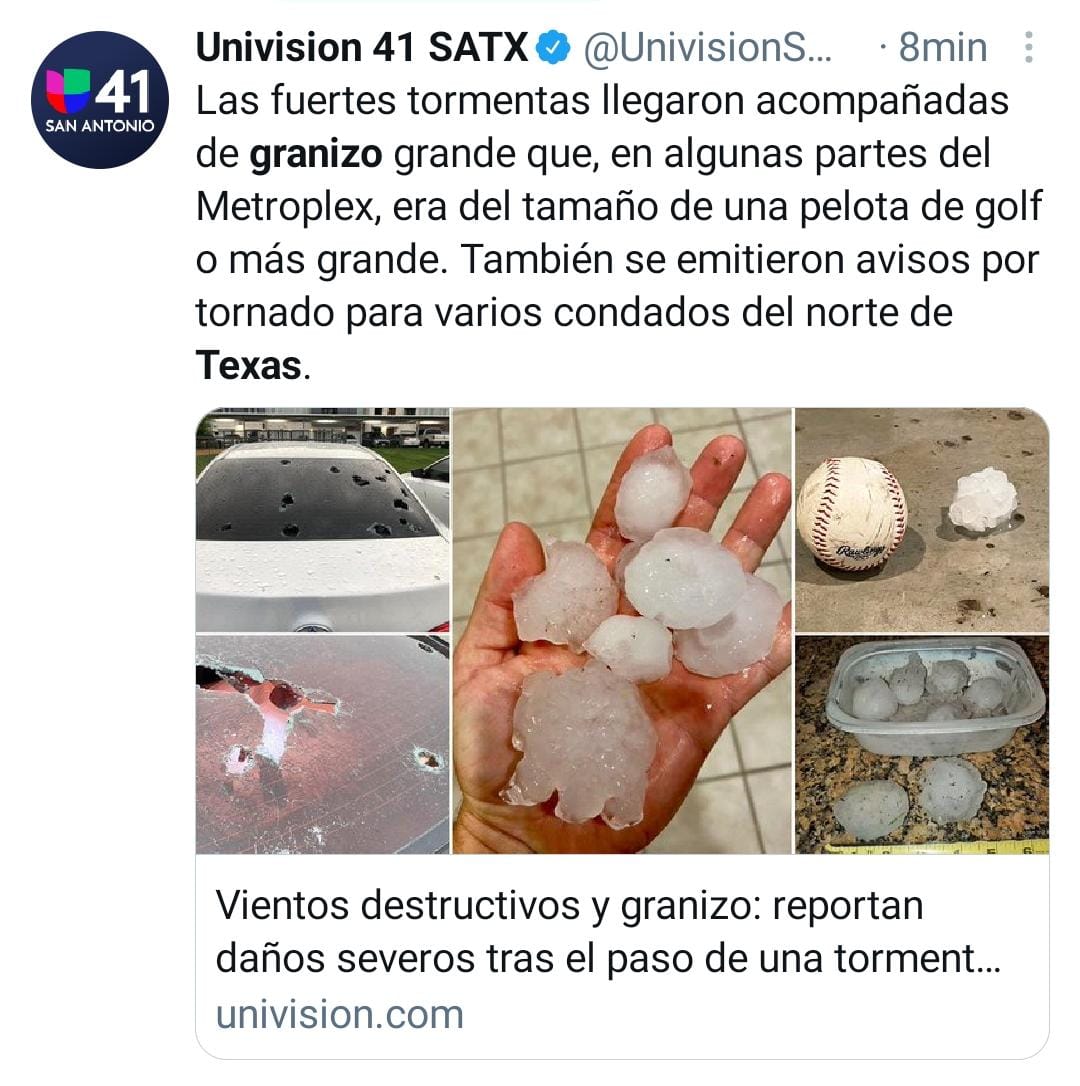Visit the univision.com link

[x=339, y=1015]
